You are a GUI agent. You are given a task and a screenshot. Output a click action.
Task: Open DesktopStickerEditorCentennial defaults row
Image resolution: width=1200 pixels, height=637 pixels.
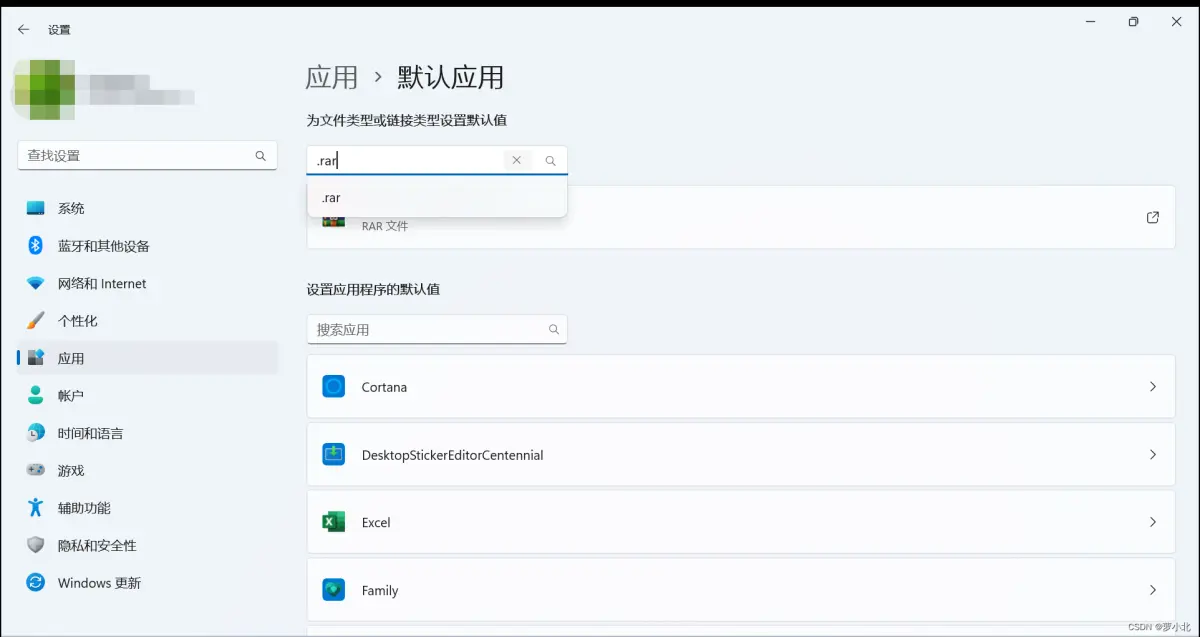tap(741, 455)
